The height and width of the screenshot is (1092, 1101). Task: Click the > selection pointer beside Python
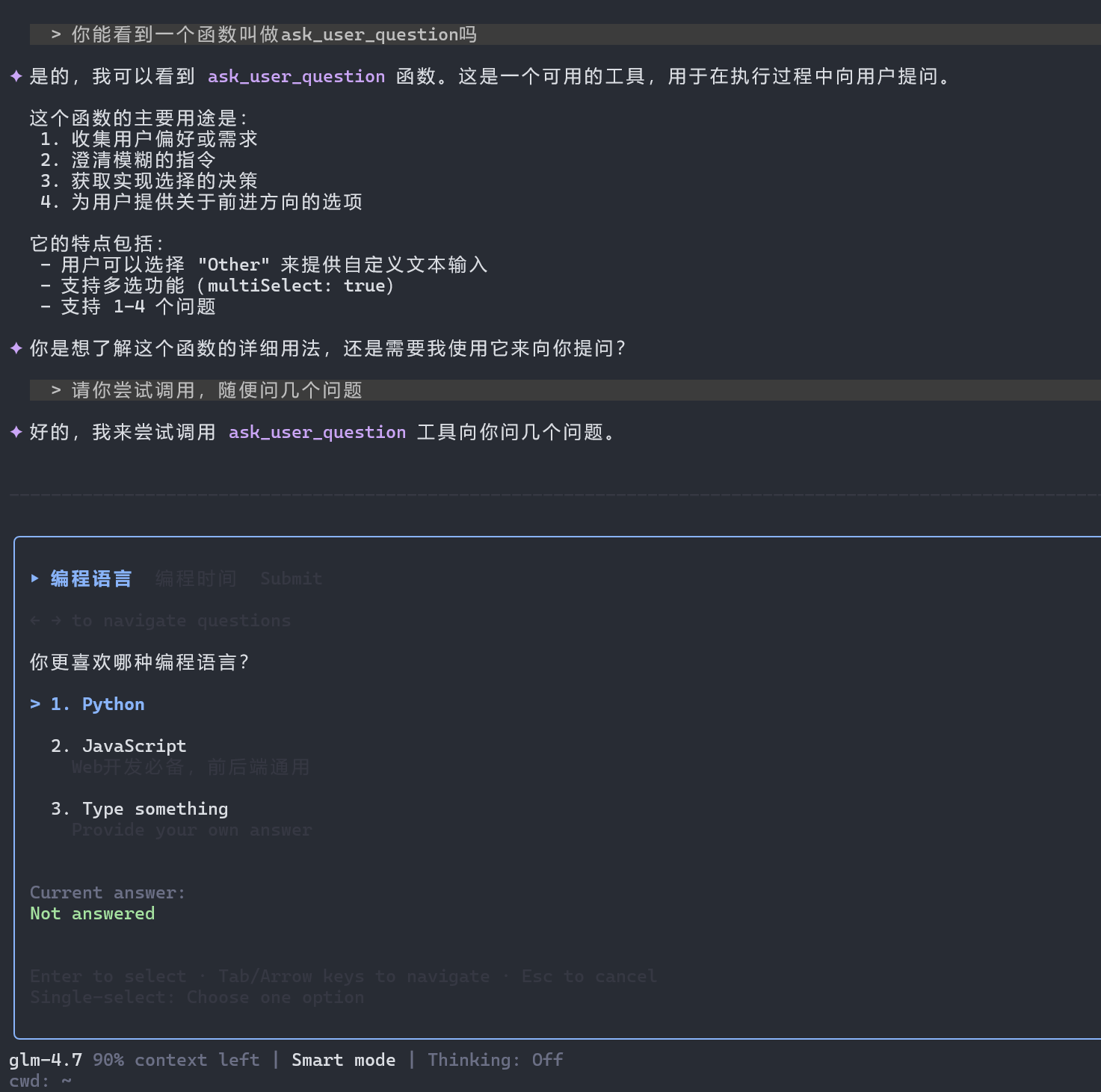click(35, 704)
